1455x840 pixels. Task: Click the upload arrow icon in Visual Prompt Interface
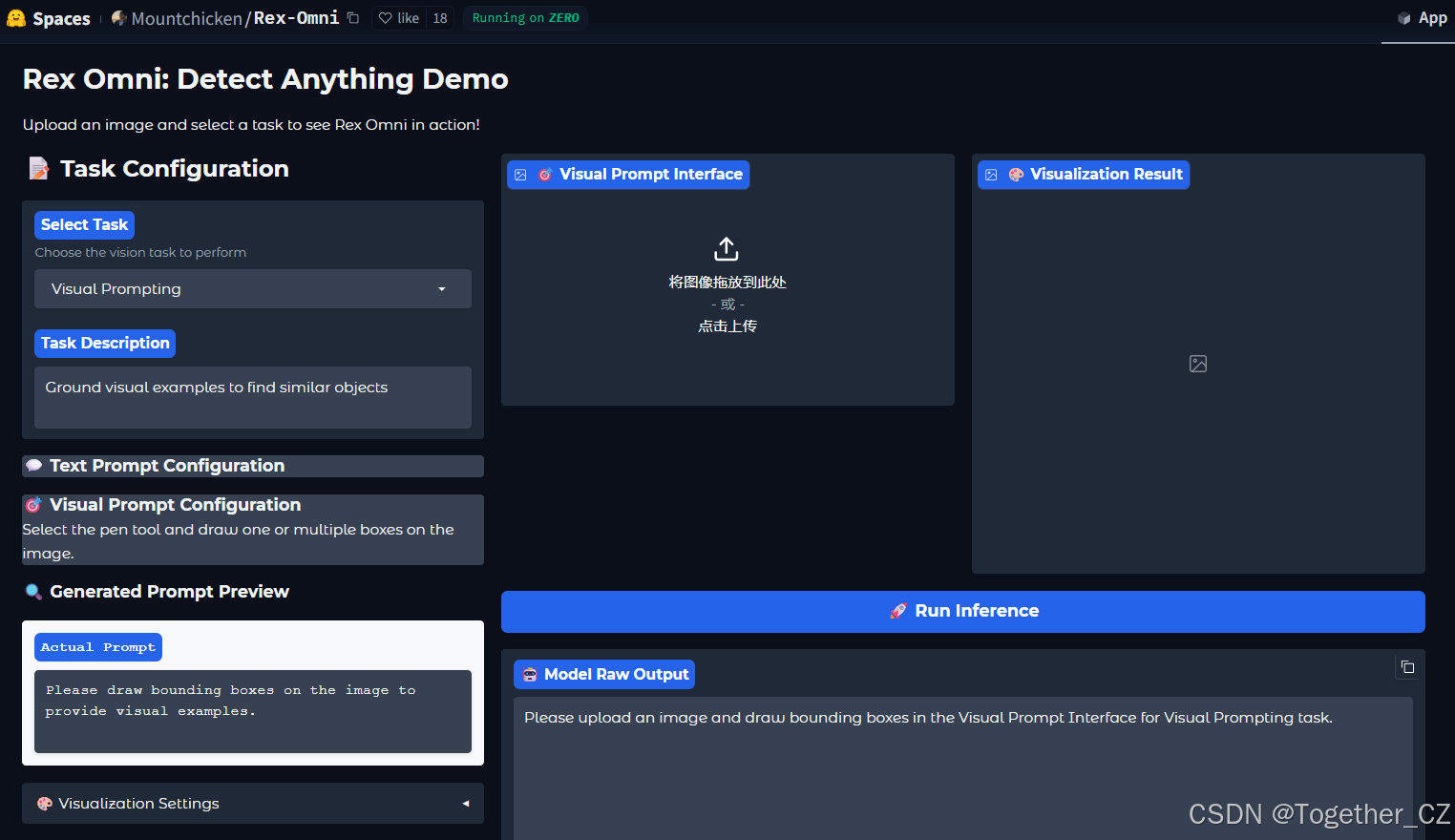pyautogui.click(x=727, y=249)
